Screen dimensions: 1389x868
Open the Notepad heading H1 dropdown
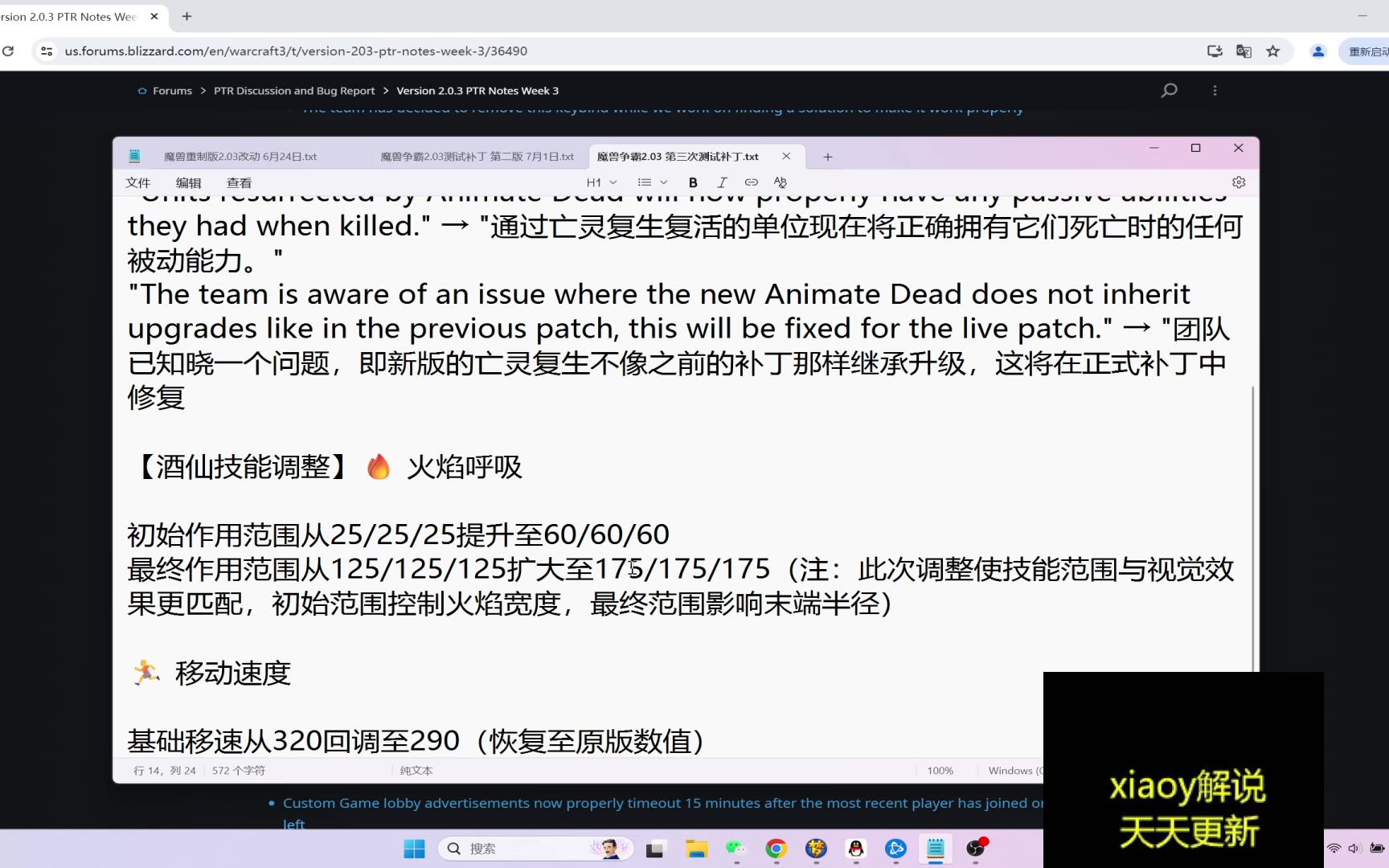click(x=601, y=182)
